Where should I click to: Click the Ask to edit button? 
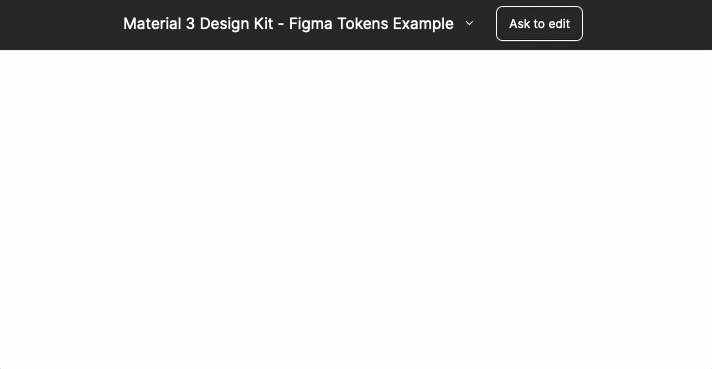point(539,24)
